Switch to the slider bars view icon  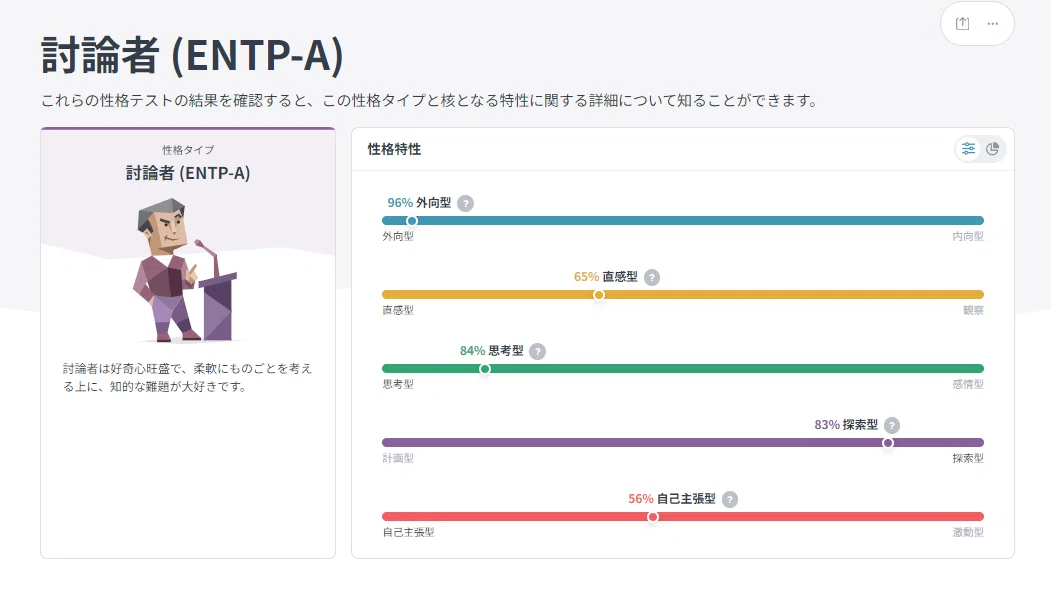[x=969, y=149]
